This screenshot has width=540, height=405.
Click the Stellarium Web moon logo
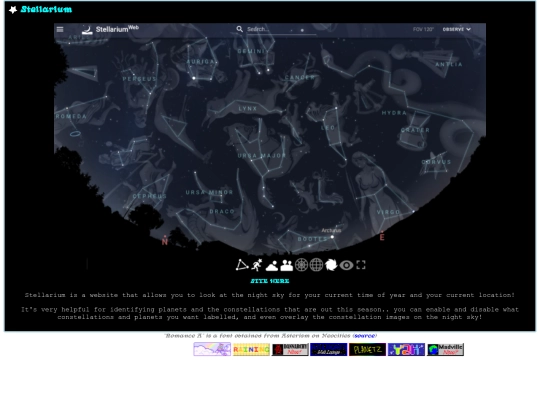pos(87,30)
